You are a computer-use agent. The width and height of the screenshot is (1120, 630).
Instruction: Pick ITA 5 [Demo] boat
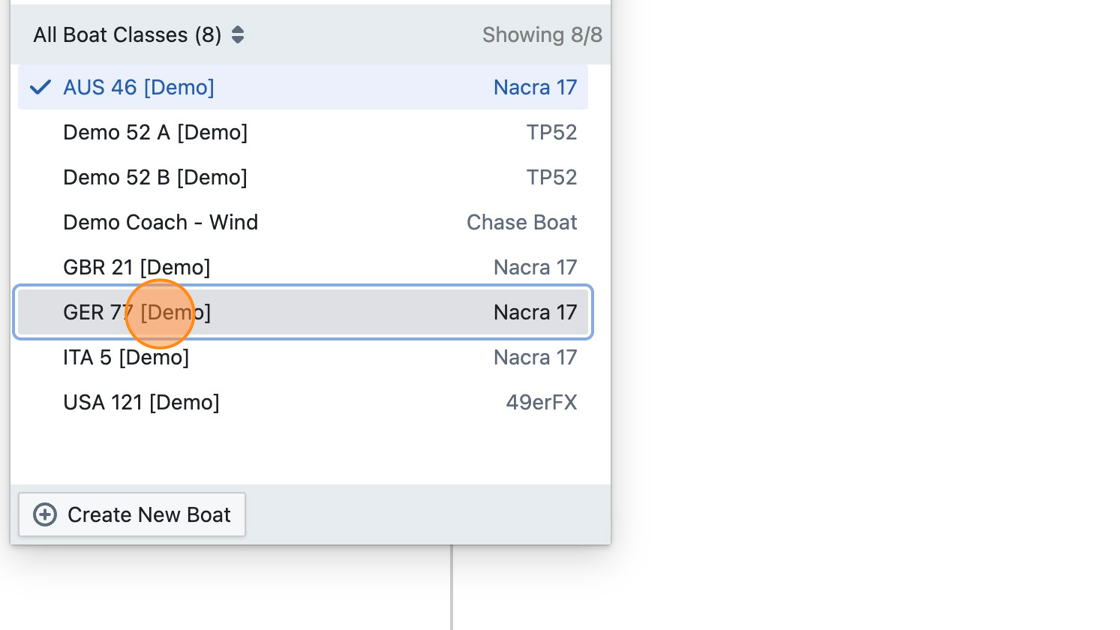(x=303, y=357)
